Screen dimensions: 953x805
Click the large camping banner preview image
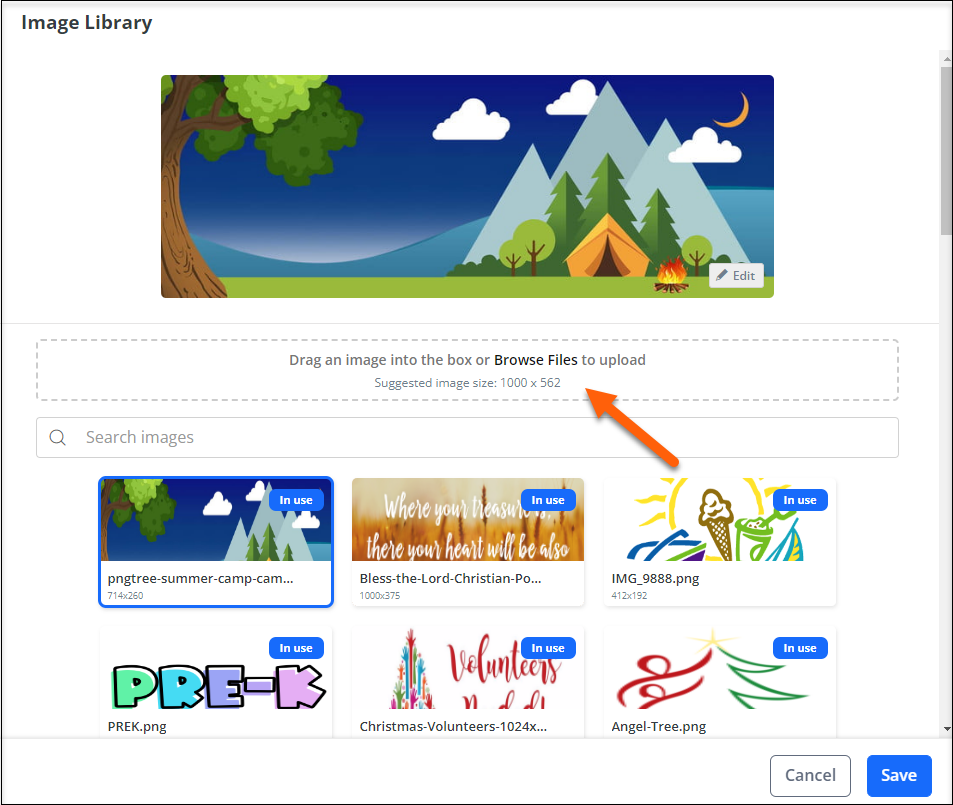pyautogui.click(x=467, y=186)
